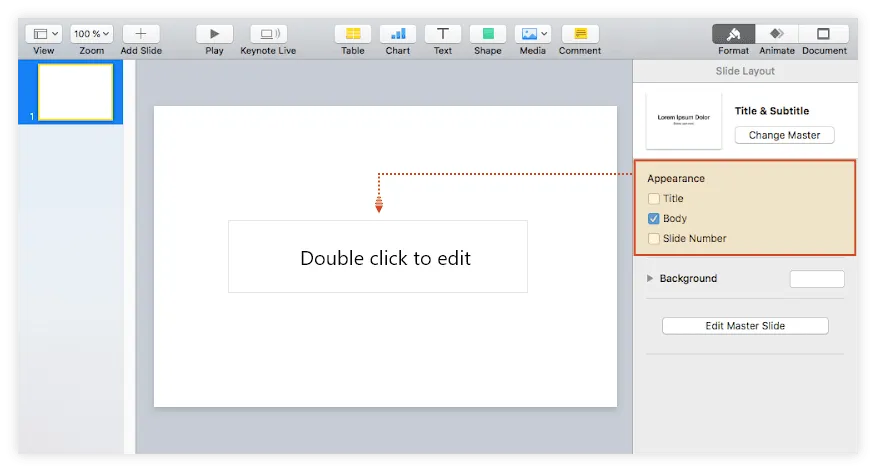Open Keynote Live from the toolbar

tap(268, 34)
